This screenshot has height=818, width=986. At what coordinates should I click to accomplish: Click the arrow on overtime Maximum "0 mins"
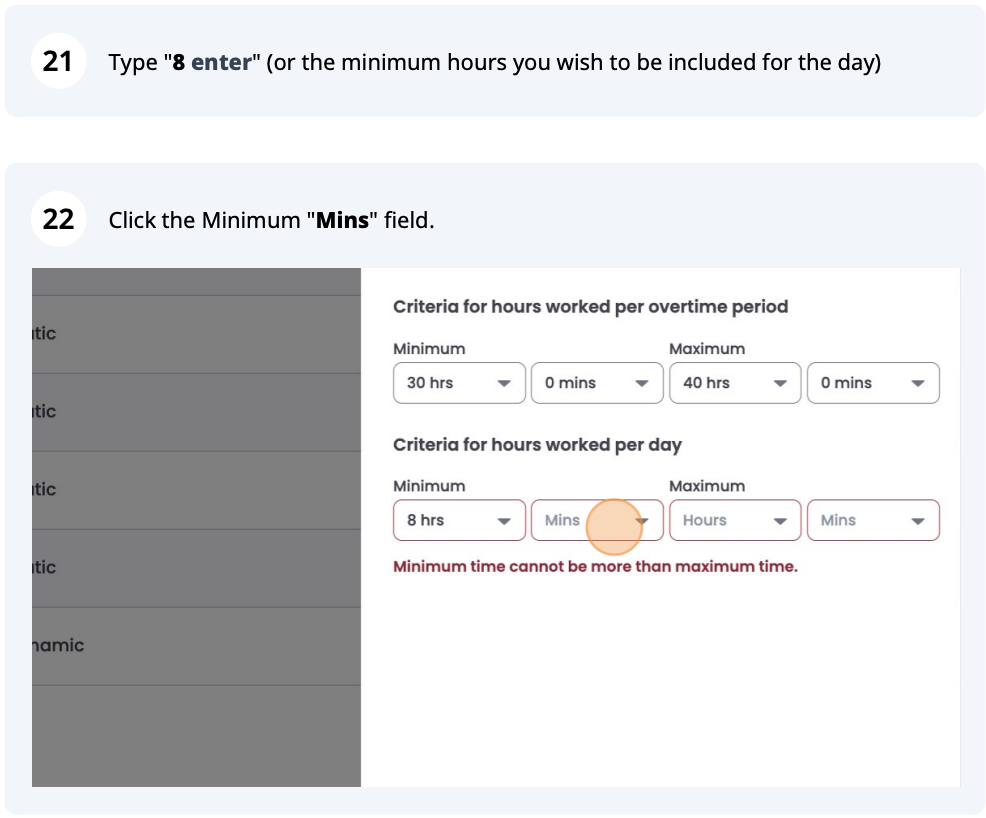tap(918, 384)
